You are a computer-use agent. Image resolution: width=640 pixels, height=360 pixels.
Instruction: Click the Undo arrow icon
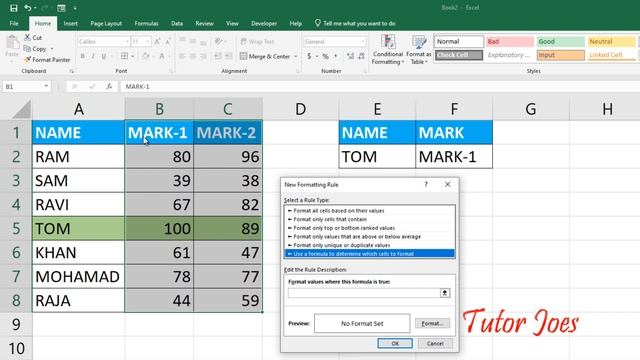pyautogui.click(x=27, y=8)
